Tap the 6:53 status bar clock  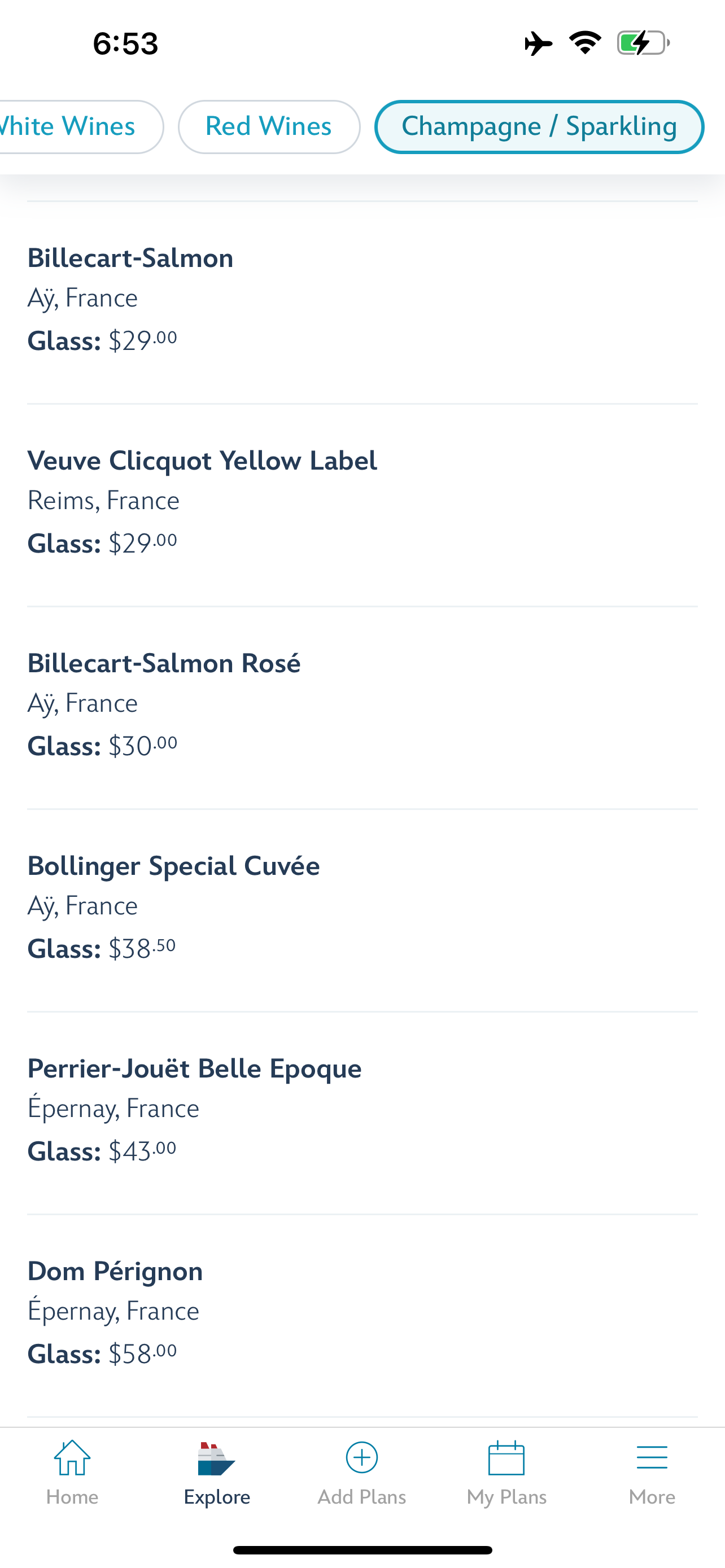(125, 44)
